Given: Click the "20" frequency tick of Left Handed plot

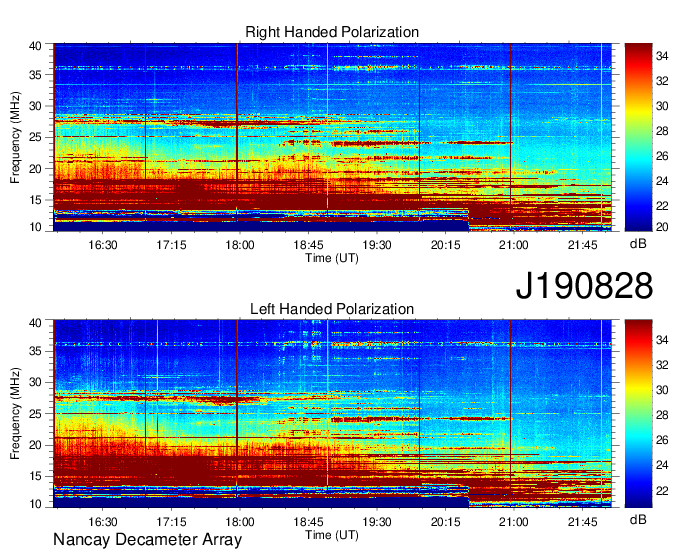Looking at the screenshot, I should [35, 445].
